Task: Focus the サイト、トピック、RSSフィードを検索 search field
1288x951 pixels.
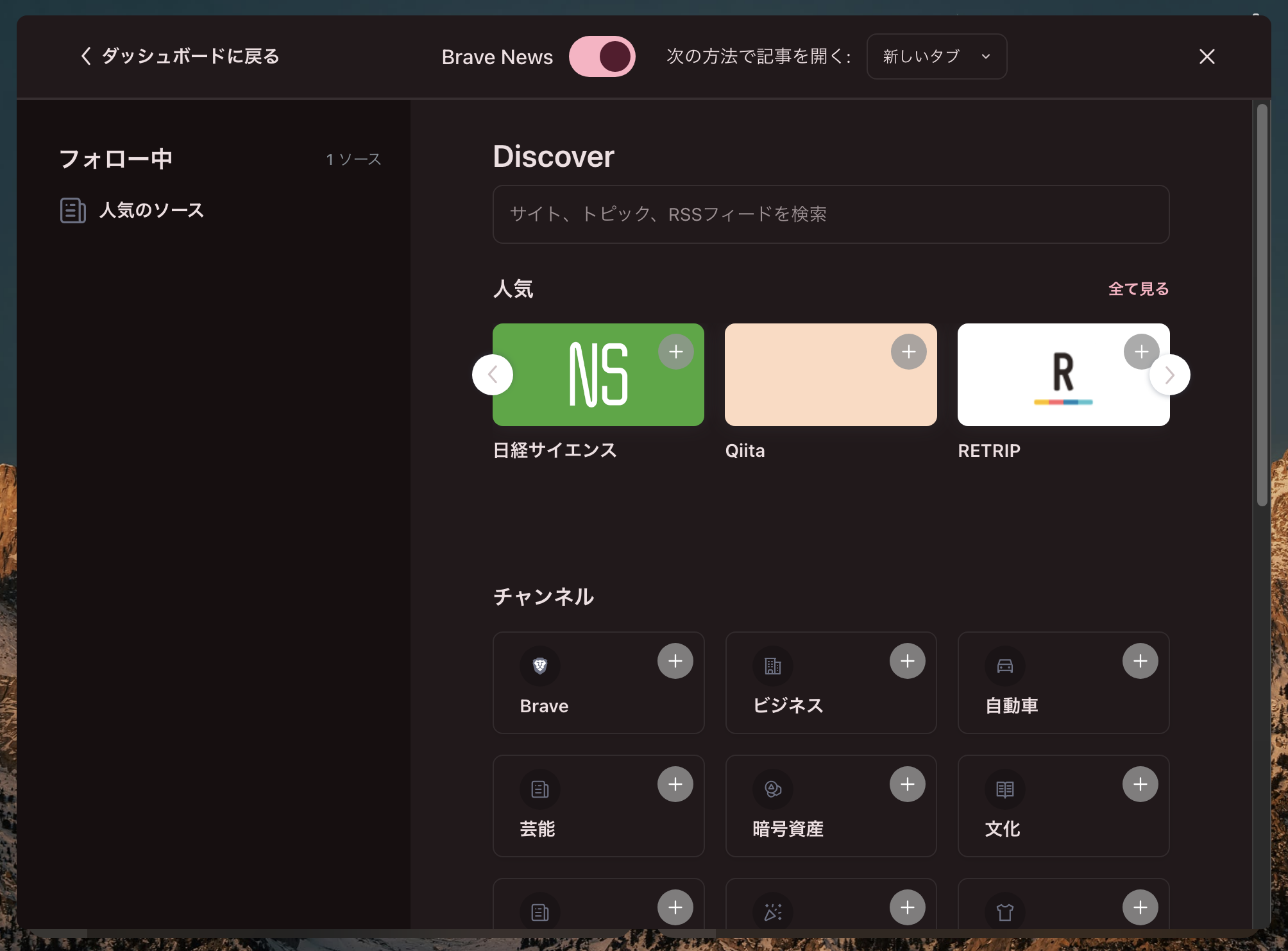Action: [x=831, y=214]
